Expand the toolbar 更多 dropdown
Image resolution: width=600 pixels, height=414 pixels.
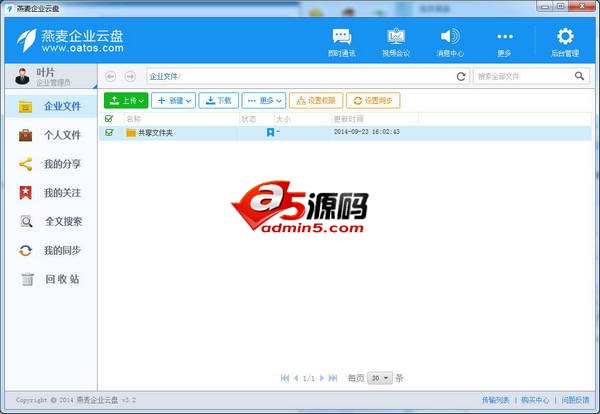pos(264,101)
